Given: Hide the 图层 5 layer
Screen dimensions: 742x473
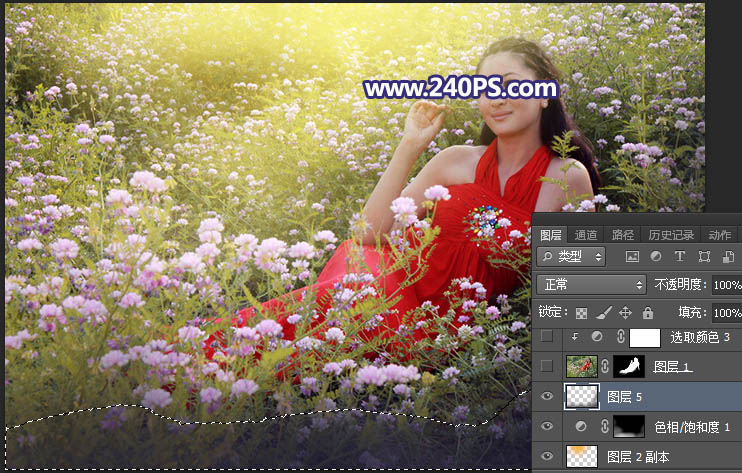Looking at the screenshot, I should [545, 396].
